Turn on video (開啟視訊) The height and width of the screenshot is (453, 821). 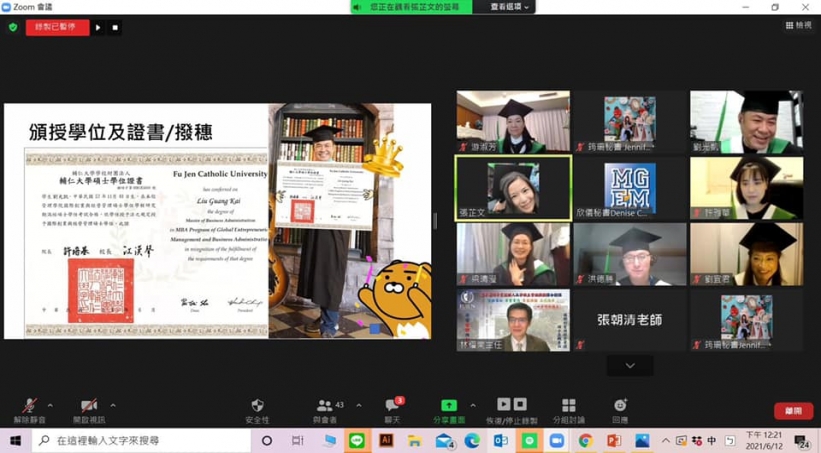89,409
